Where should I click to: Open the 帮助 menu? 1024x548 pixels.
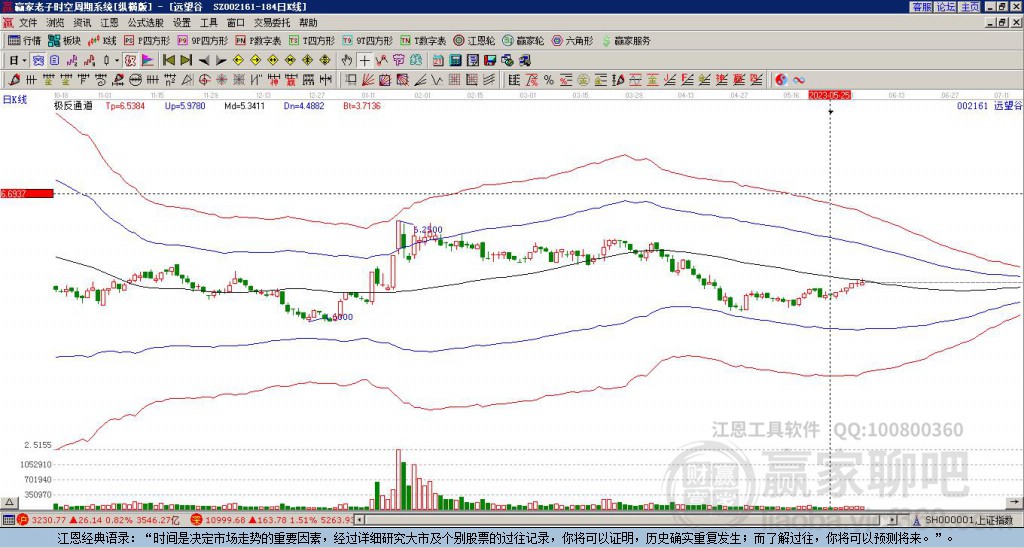308,23
